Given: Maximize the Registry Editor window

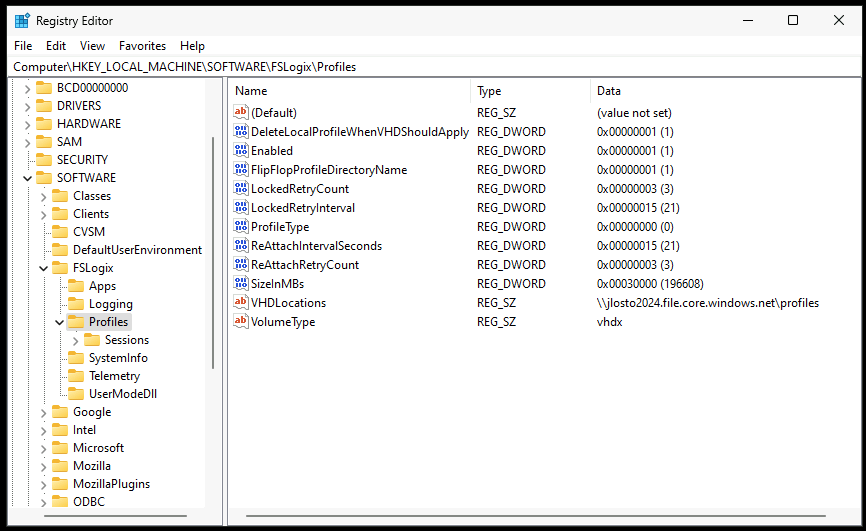Looking at the screenshot, I should (793, 20).
